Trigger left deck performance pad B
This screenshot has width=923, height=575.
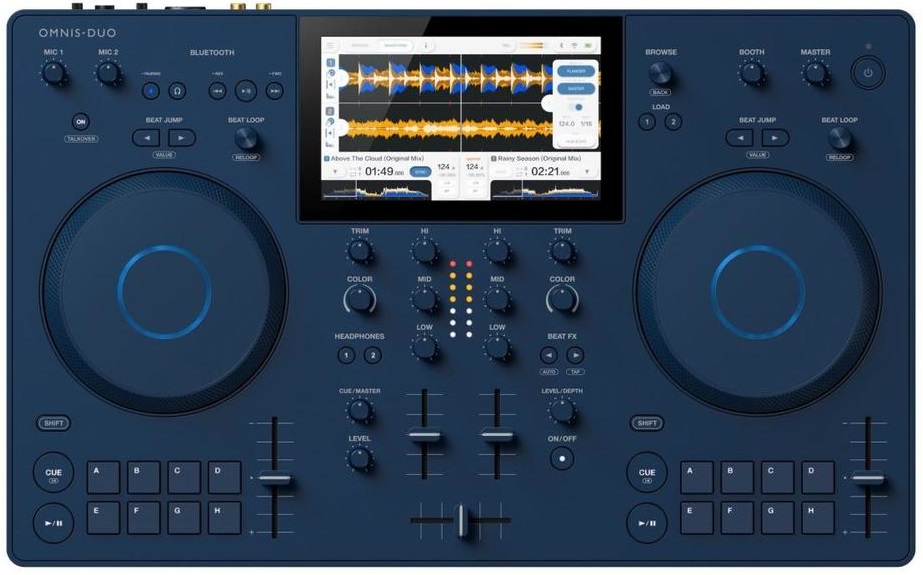(x=144, y=477)
